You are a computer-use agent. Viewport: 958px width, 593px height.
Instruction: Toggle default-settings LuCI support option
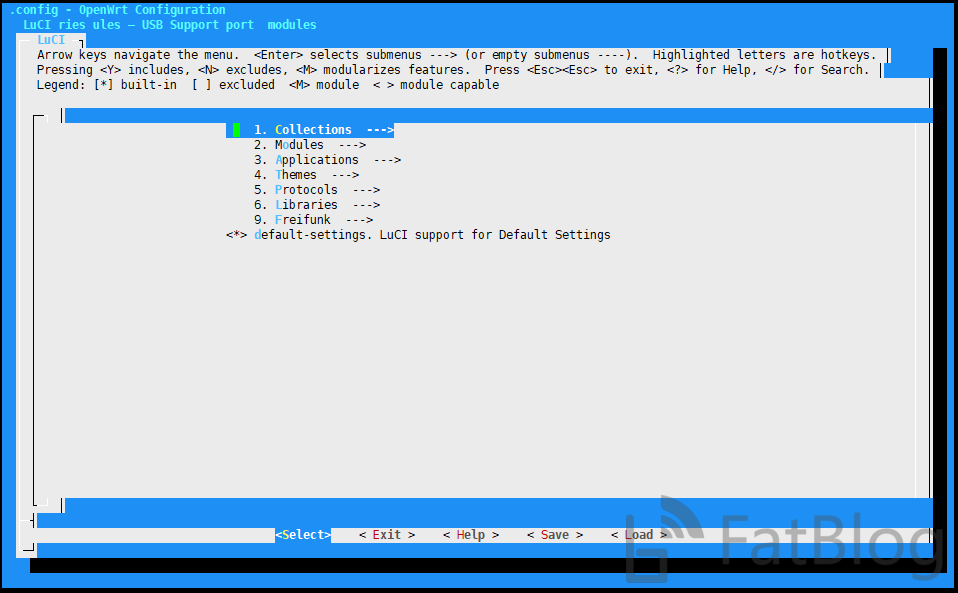[418, 235]
